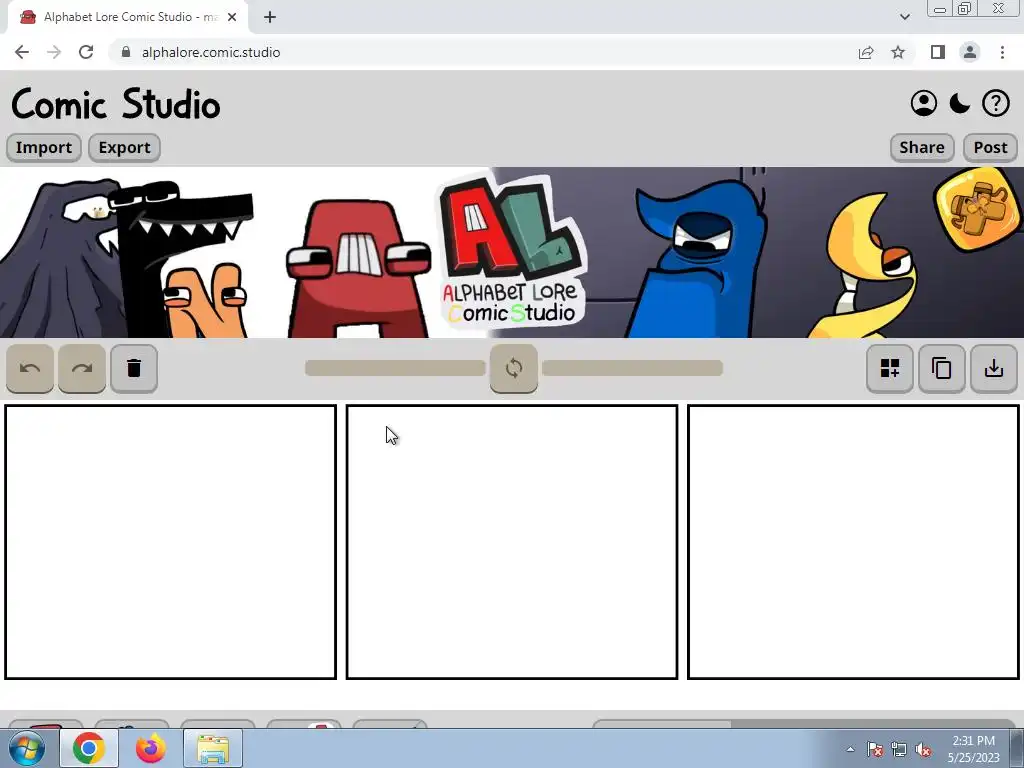Image resolution: width=1024 pixels, height=768 pixels.
Task: Open the user account icon in Comic Studio header
Action: (x=923, y=103)
